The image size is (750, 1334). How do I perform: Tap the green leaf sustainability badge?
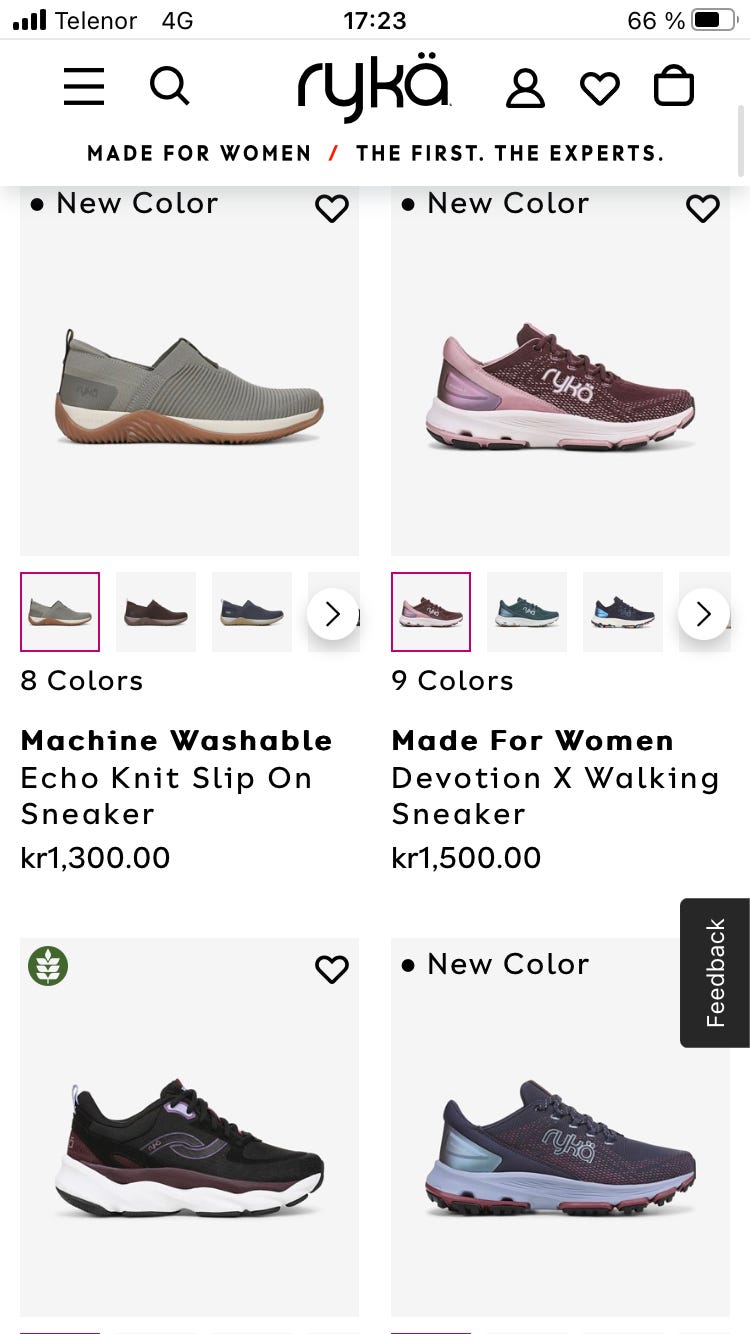[48, 966]
